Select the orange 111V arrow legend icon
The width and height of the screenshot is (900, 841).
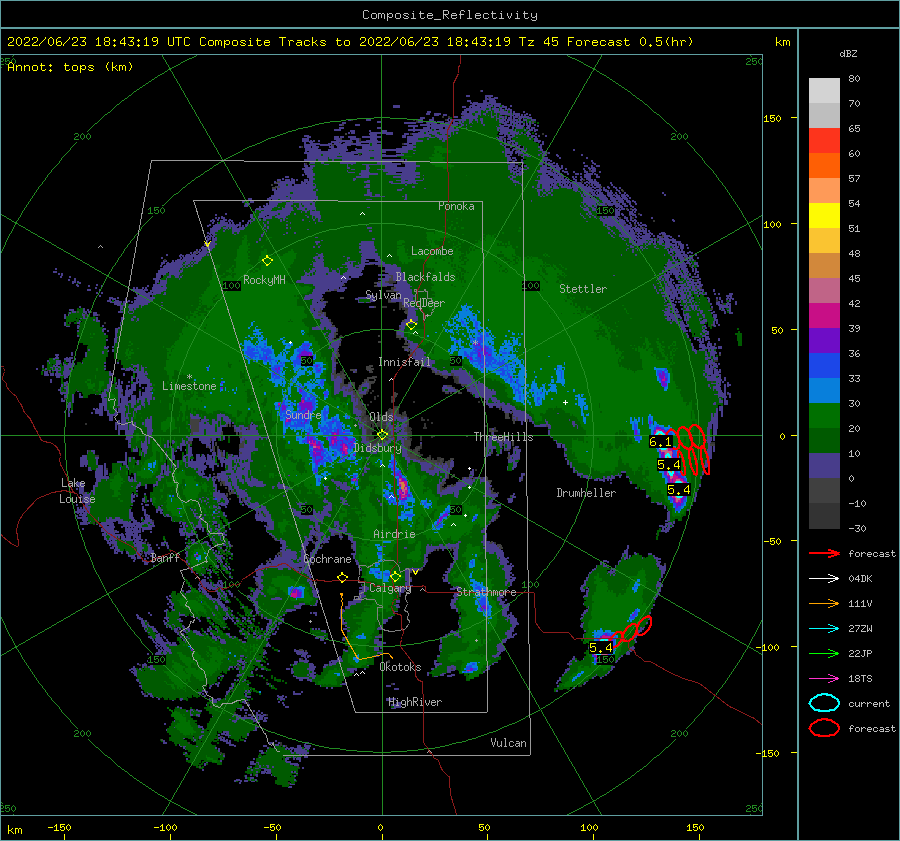tap(824, 603)
